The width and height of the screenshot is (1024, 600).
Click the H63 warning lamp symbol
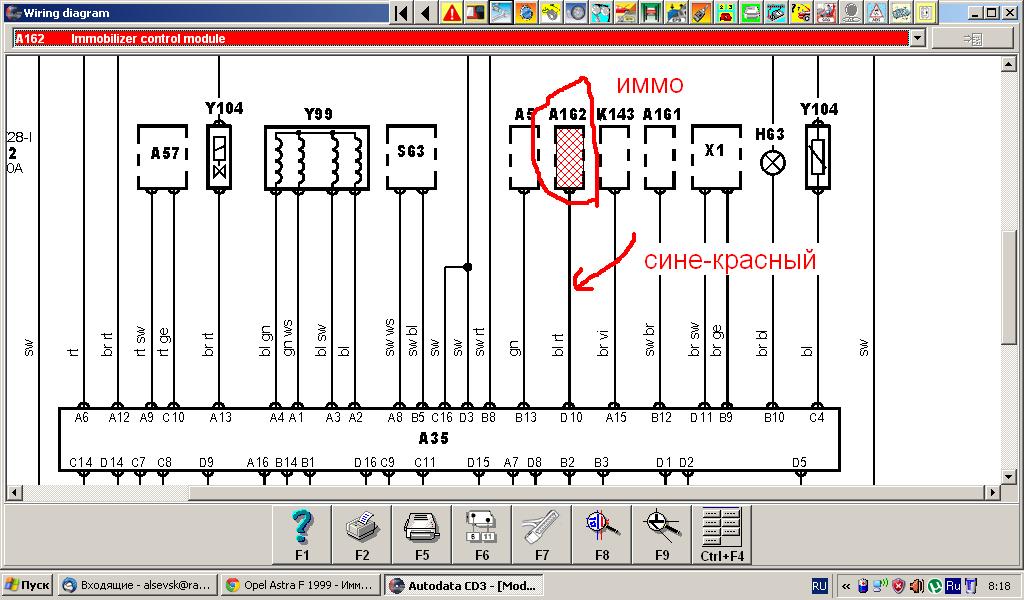[x=773, y=163]
